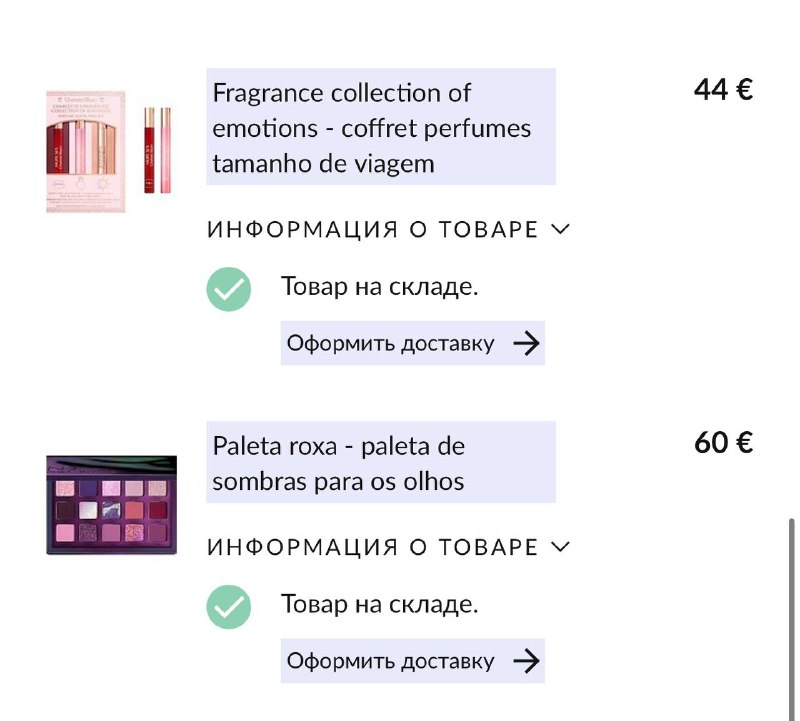This screenshot has height=721, width=800.
Task: Click the vertical scrollbar thumb on the right edge
Action: 791,619
